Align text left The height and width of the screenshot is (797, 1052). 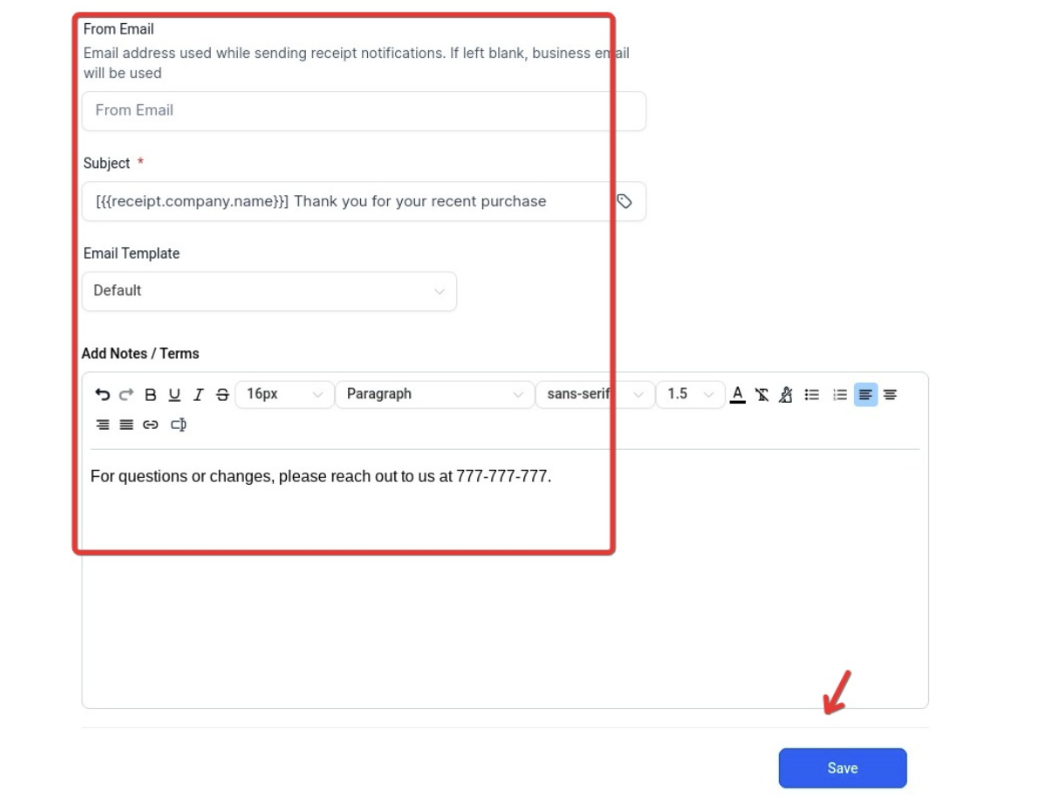click(865, 394)
